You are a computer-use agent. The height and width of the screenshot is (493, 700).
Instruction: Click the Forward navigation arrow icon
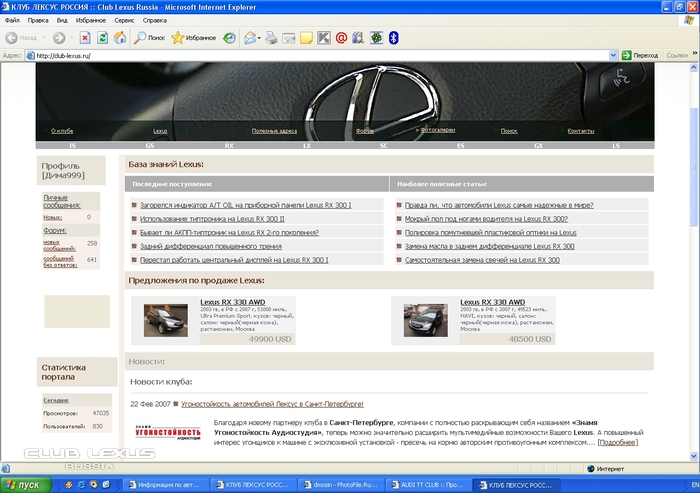coord(59,38)
